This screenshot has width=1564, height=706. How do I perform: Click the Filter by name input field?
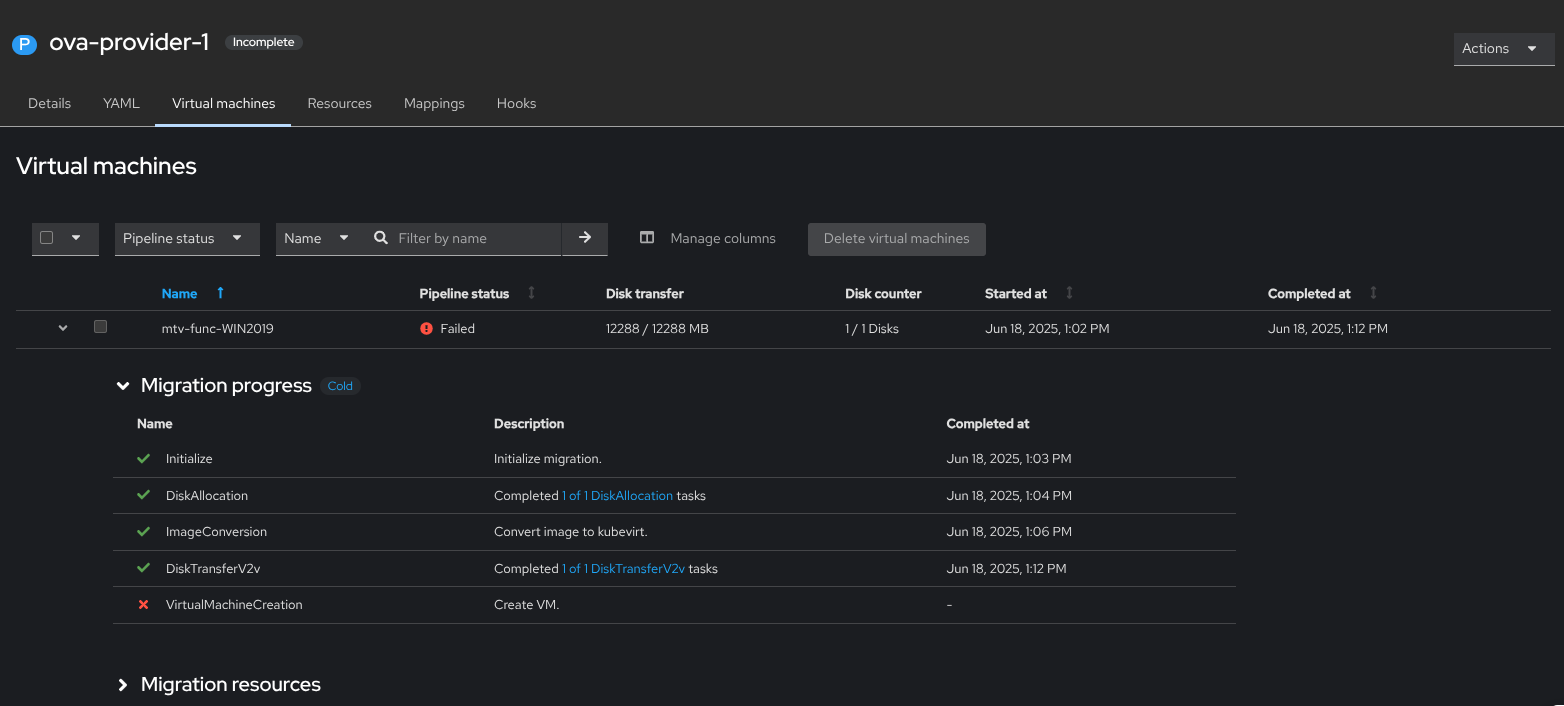pyautogui.click(x=474, y=238)
